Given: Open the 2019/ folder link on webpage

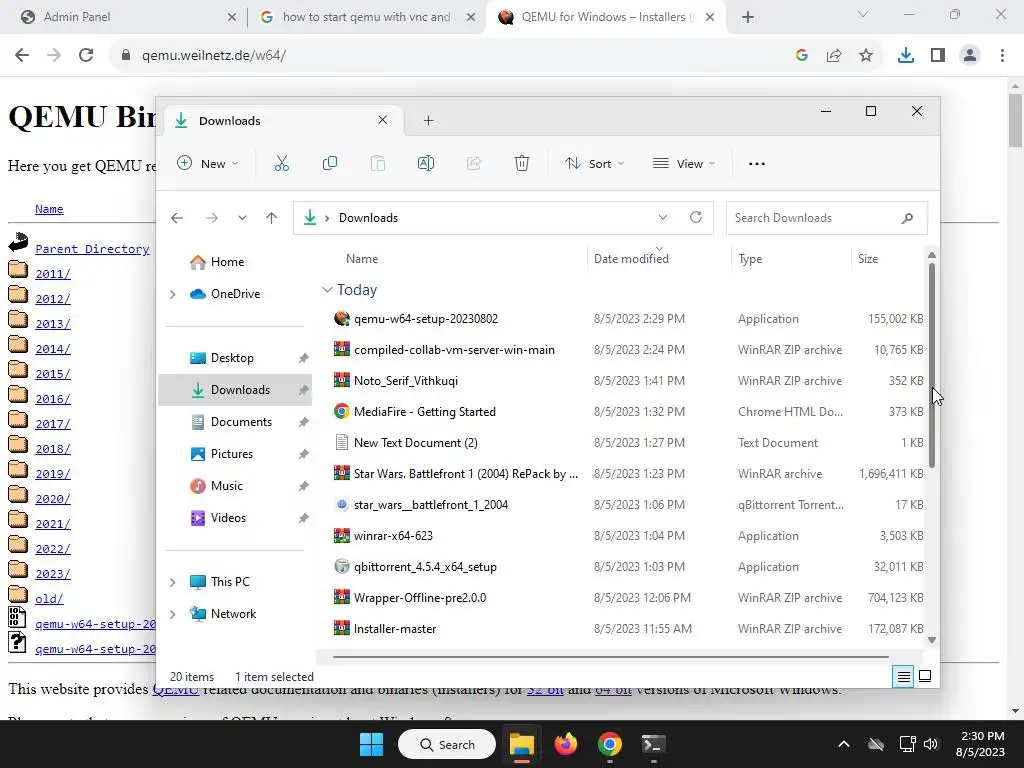Looking at the screenshot, I should (x=53, y=474).
